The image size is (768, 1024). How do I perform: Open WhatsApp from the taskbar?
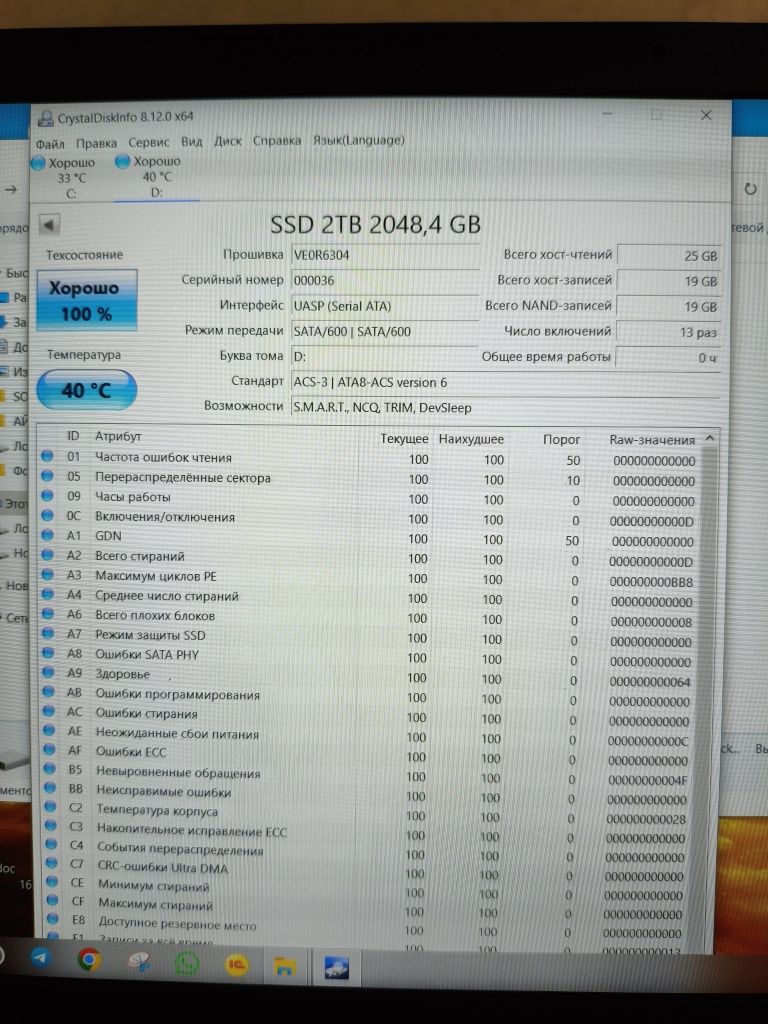pyautogui.click(x=187, y=964)
